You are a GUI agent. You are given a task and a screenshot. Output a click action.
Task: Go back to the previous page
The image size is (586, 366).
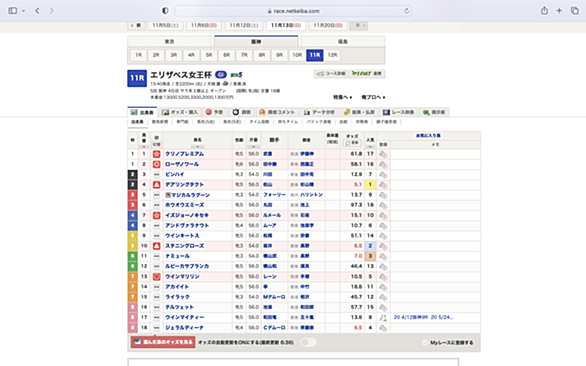click(x=37, y=10)
